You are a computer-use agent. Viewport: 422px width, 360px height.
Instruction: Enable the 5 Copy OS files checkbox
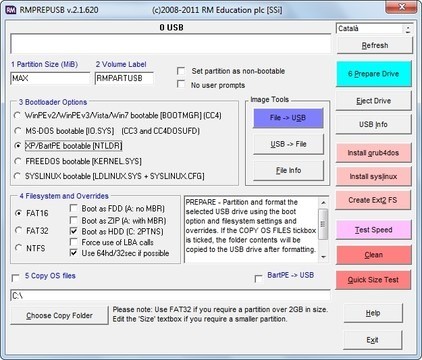point(15,277)
